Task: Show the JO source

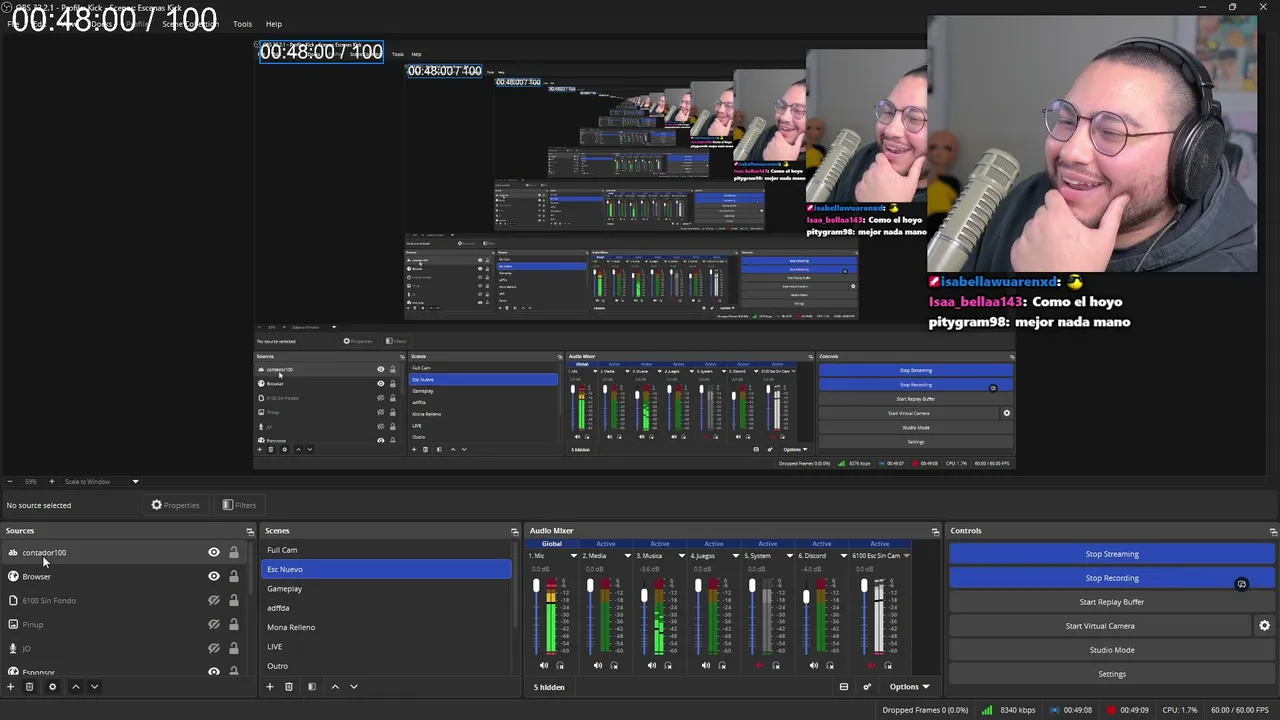Action: coord(213,648)
